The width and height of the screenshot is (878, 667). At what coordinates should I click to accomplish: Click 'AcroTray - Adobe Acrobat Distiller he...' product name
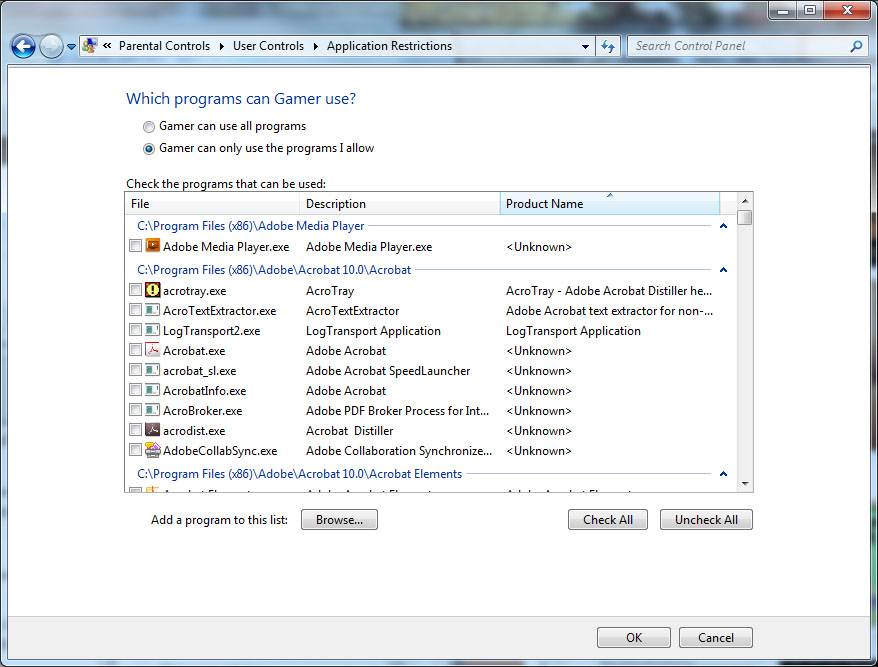(609, 291)
